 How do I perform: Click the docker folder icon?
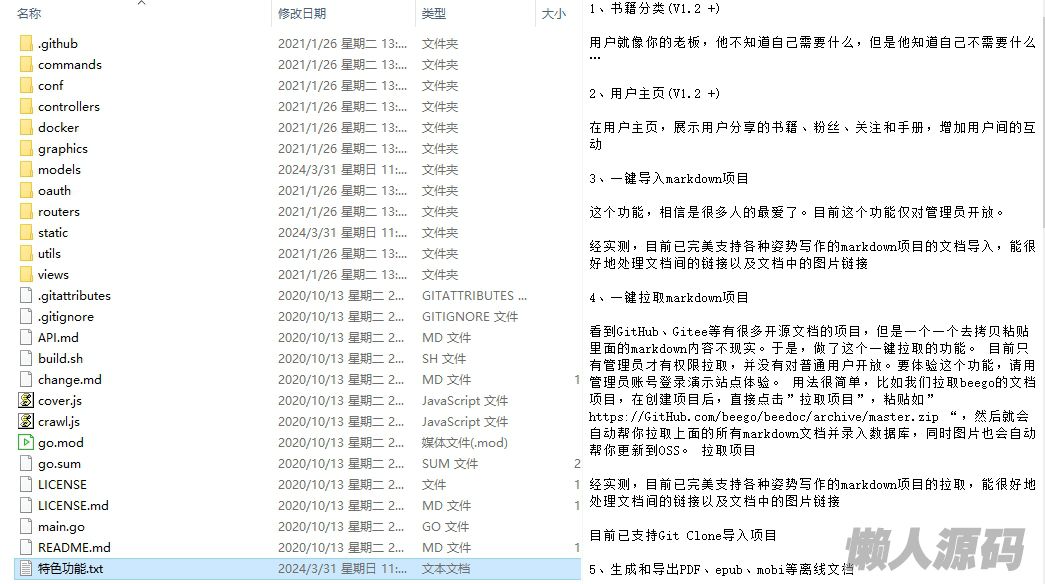click(x=26, y=127)
